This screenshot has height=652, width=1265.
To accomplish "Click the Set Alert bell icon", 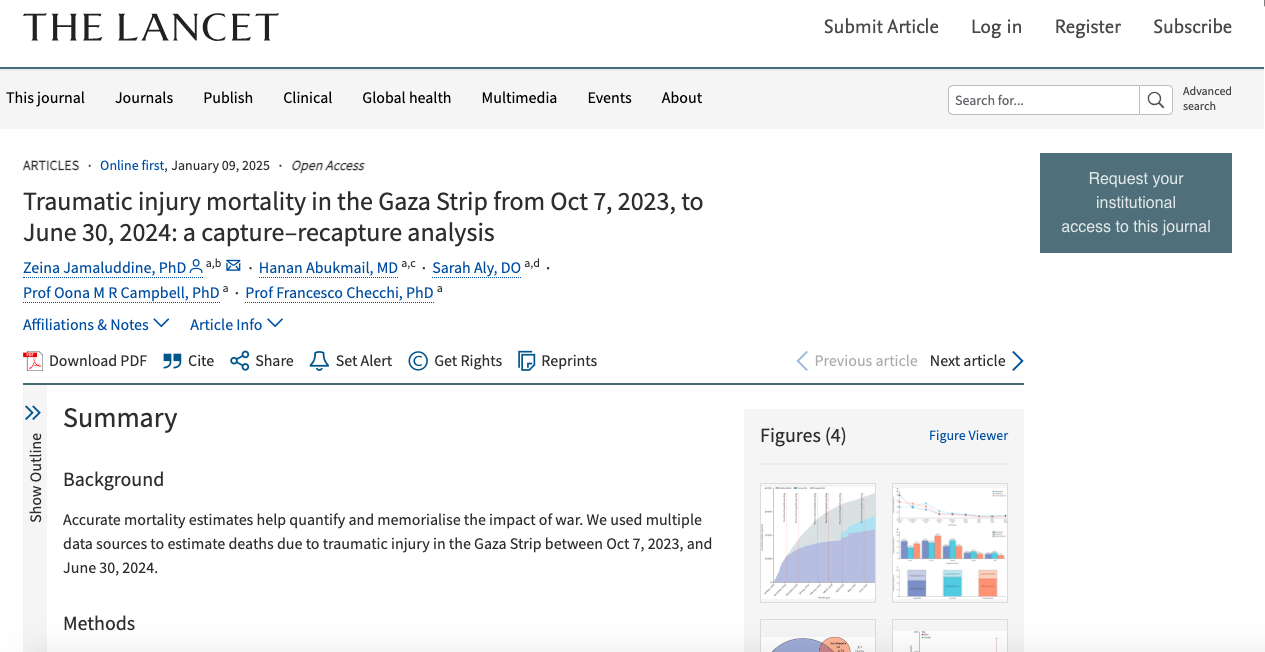I will point(319,361).
